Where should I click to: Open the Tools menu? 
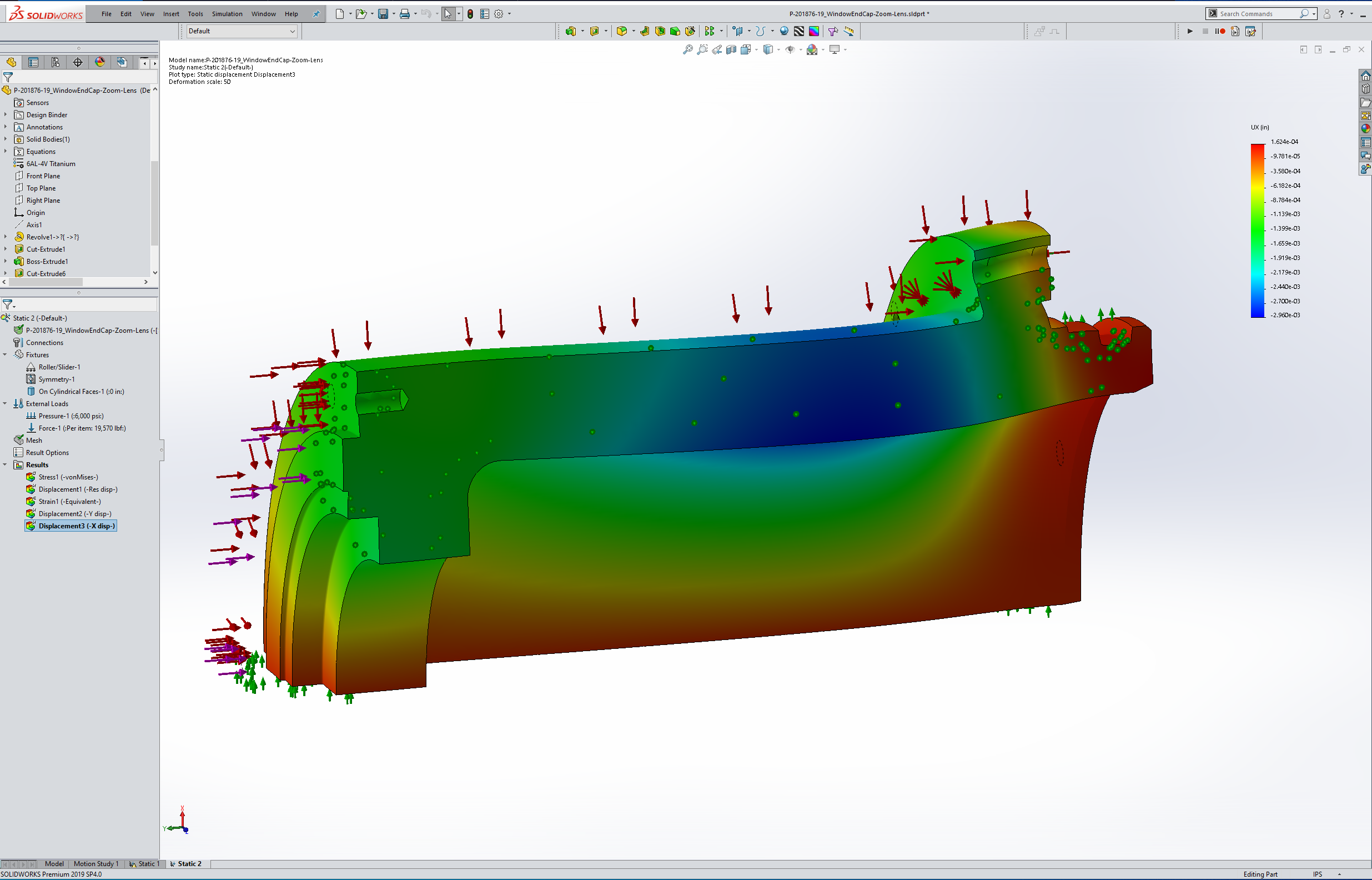point(195,14)
